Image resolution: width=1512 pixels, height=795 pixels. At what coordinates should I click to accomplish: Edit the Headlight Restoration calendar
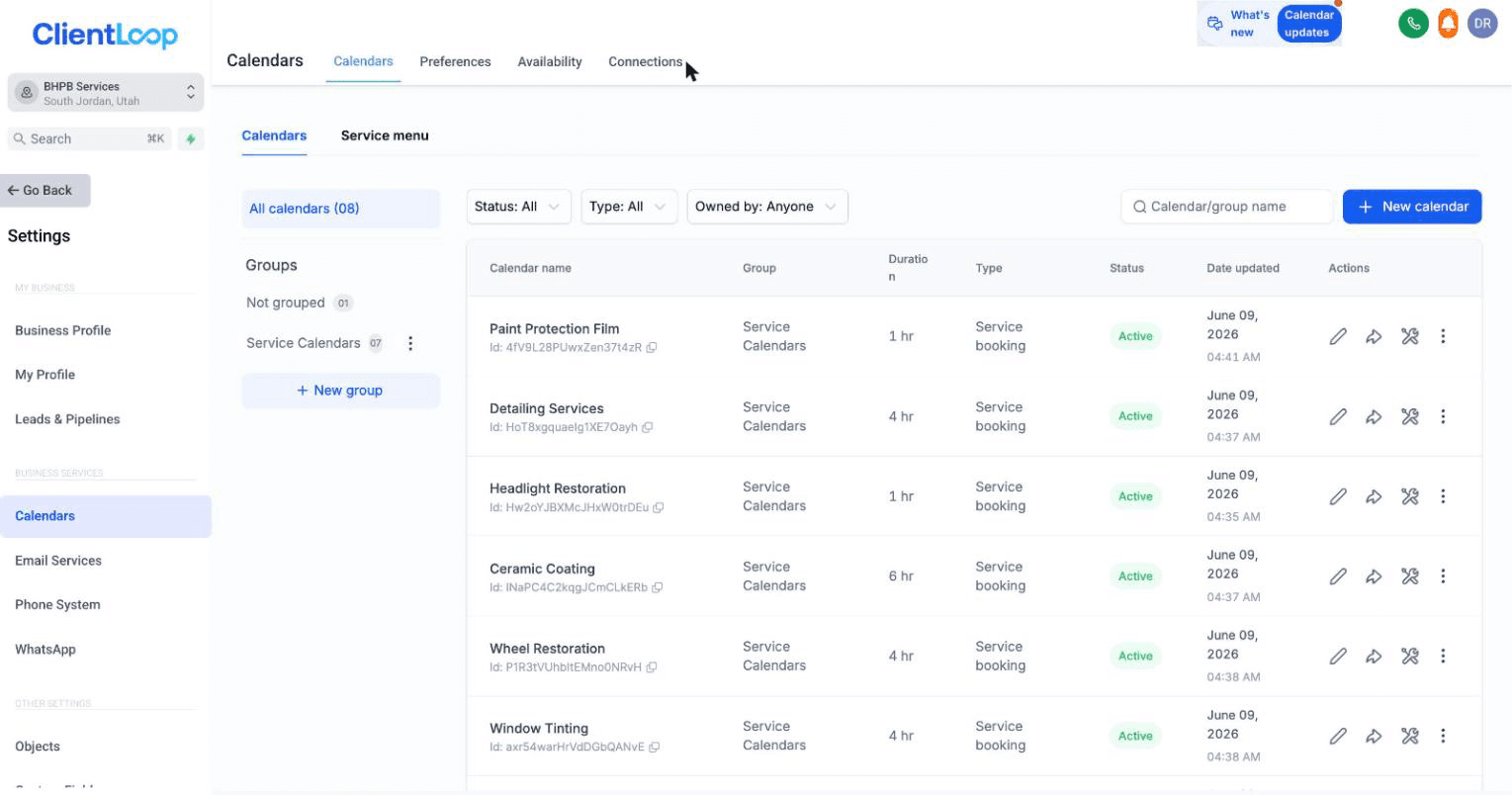[x=1338, y=496]
